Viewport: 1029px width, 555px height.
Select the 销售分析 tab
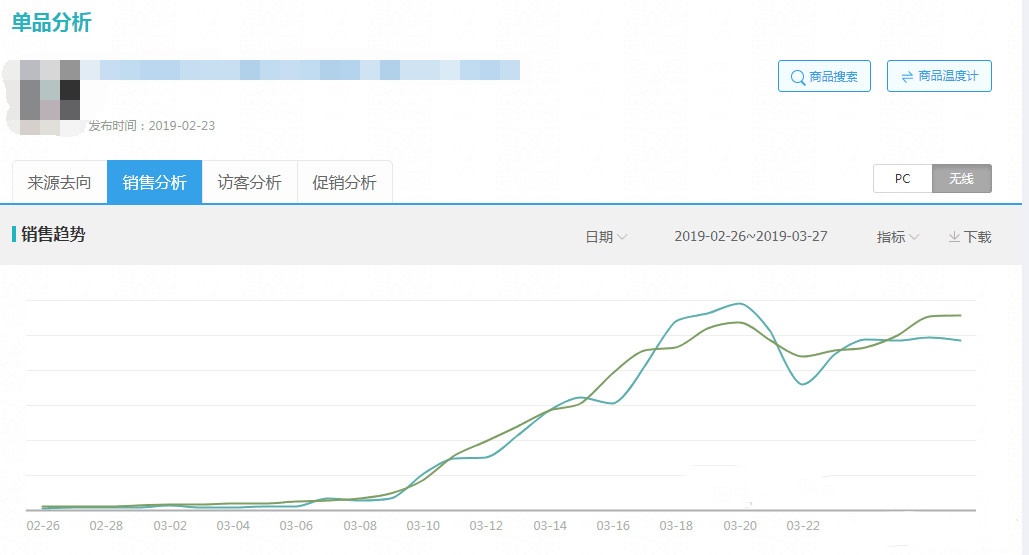coord(154,183)
